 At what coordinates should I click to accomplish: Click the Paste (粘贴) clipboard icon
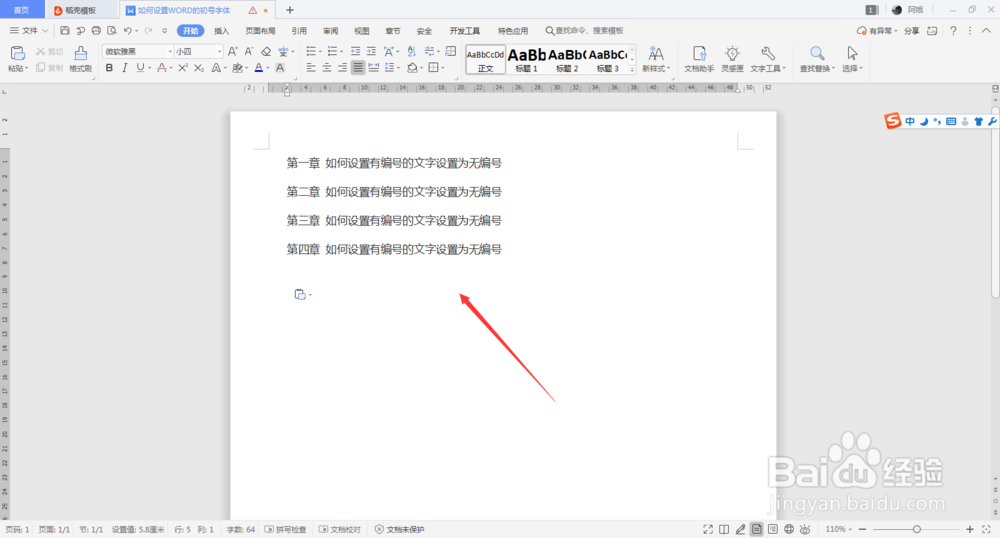tap(18, 54)
